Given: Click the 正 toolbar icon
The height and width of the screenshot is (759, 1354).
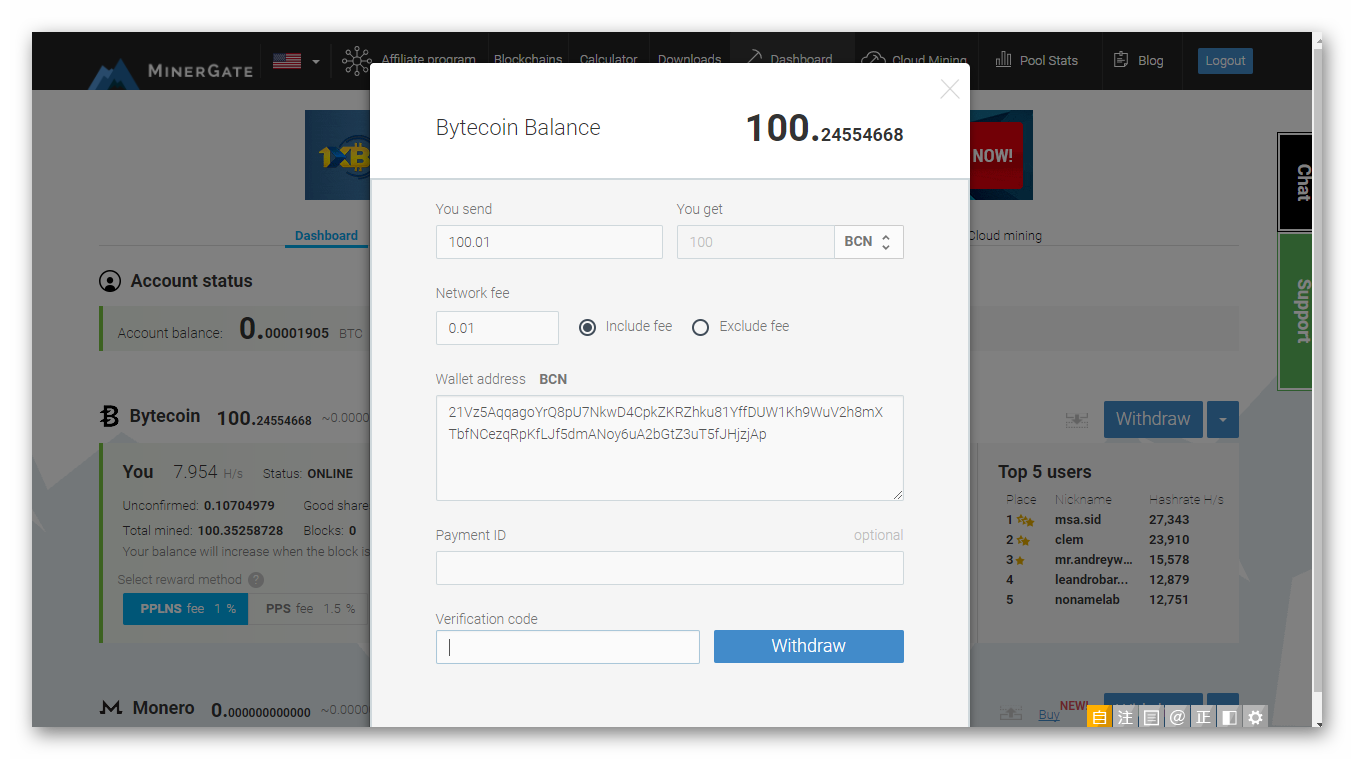Looking at the screenshot, I should click(x=1203, y=717).
